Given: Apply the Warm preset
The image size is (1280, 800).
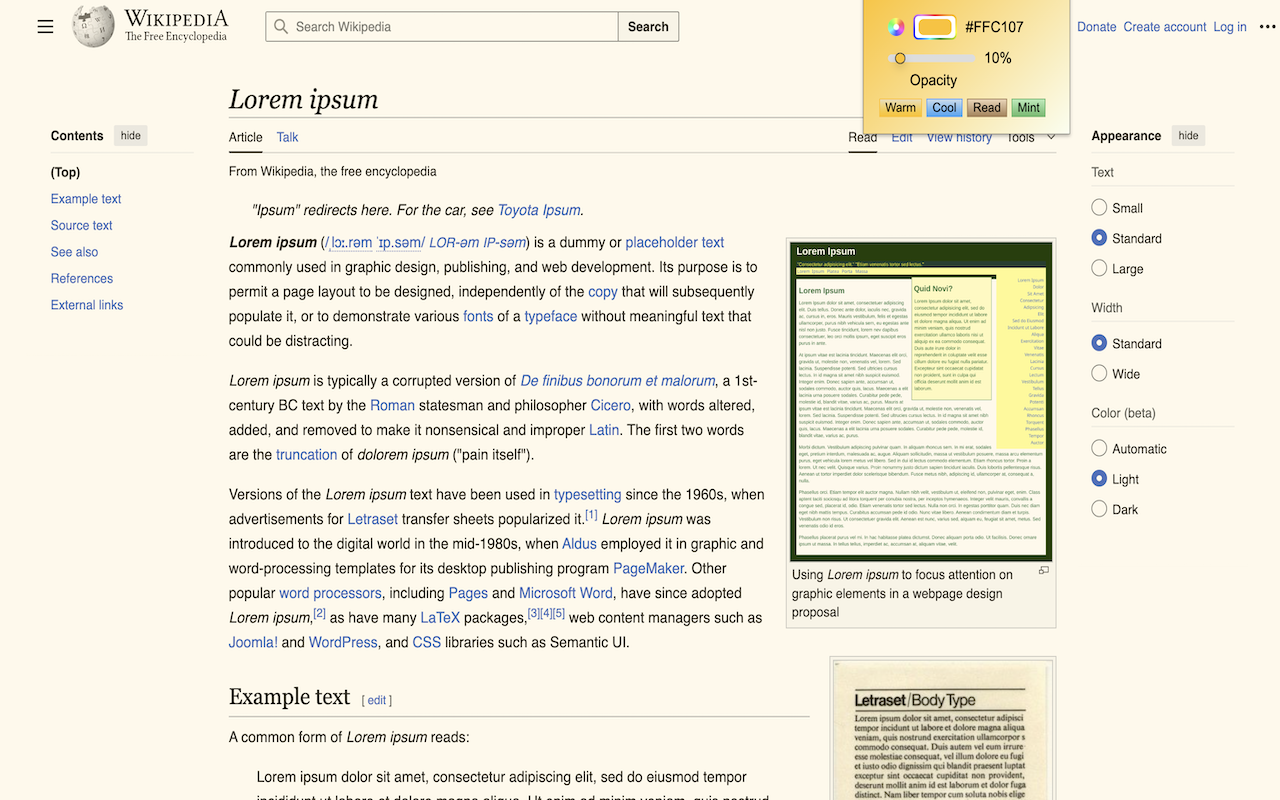Looking at the screenshot, I should click(x=900, y=108).
